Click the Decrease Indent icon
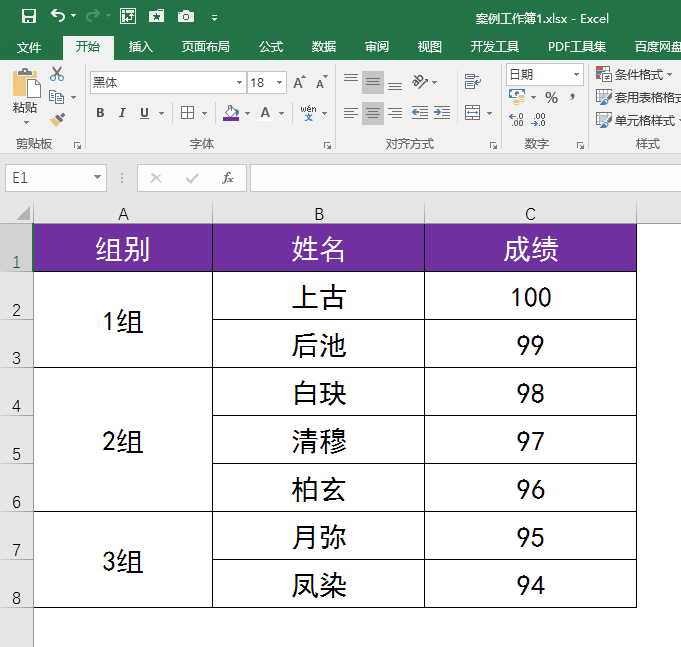Viewport: 681px width, 647px height. [x=420, y=113]
